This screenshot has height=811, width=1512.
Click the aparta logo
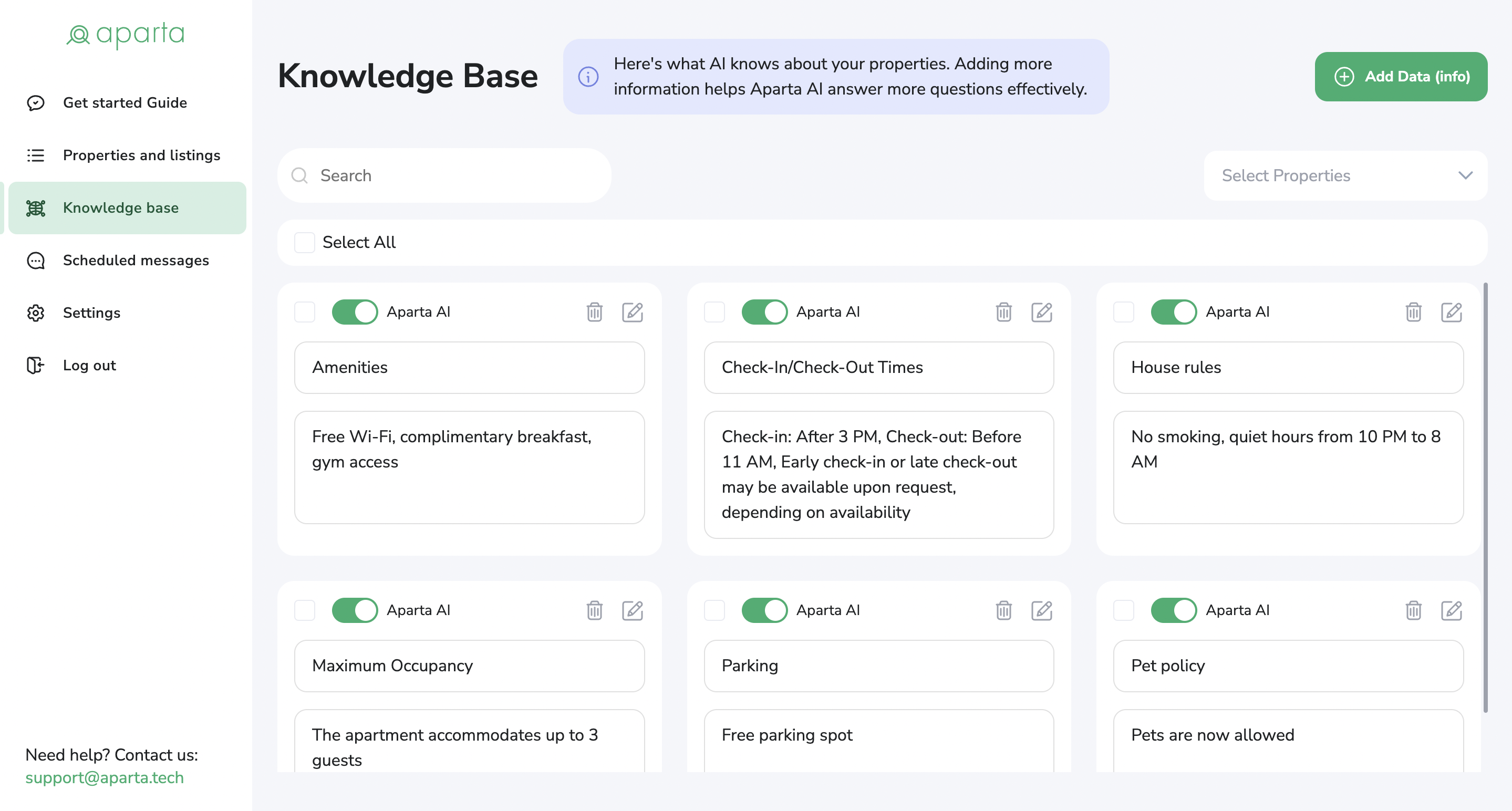click(x=126, y=35)
